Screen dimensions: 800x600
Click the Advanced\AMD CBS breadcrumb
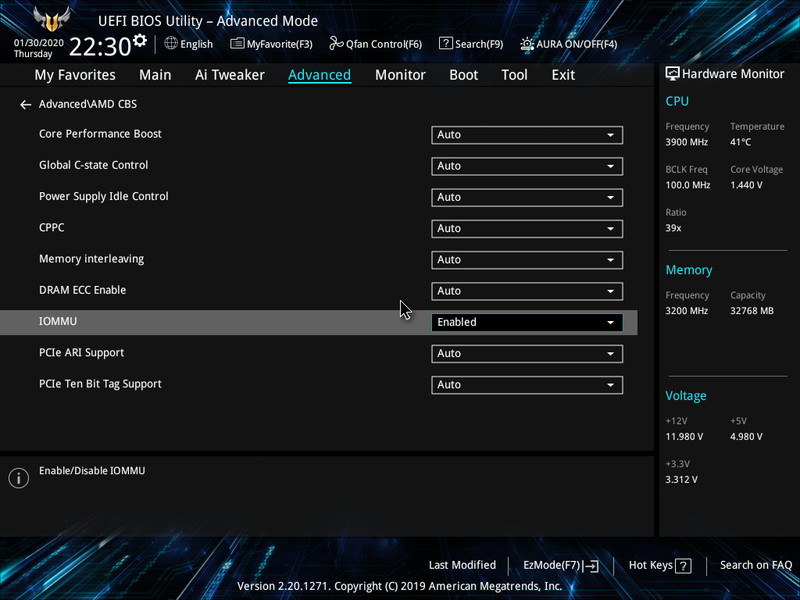click(x=88, y=104)
